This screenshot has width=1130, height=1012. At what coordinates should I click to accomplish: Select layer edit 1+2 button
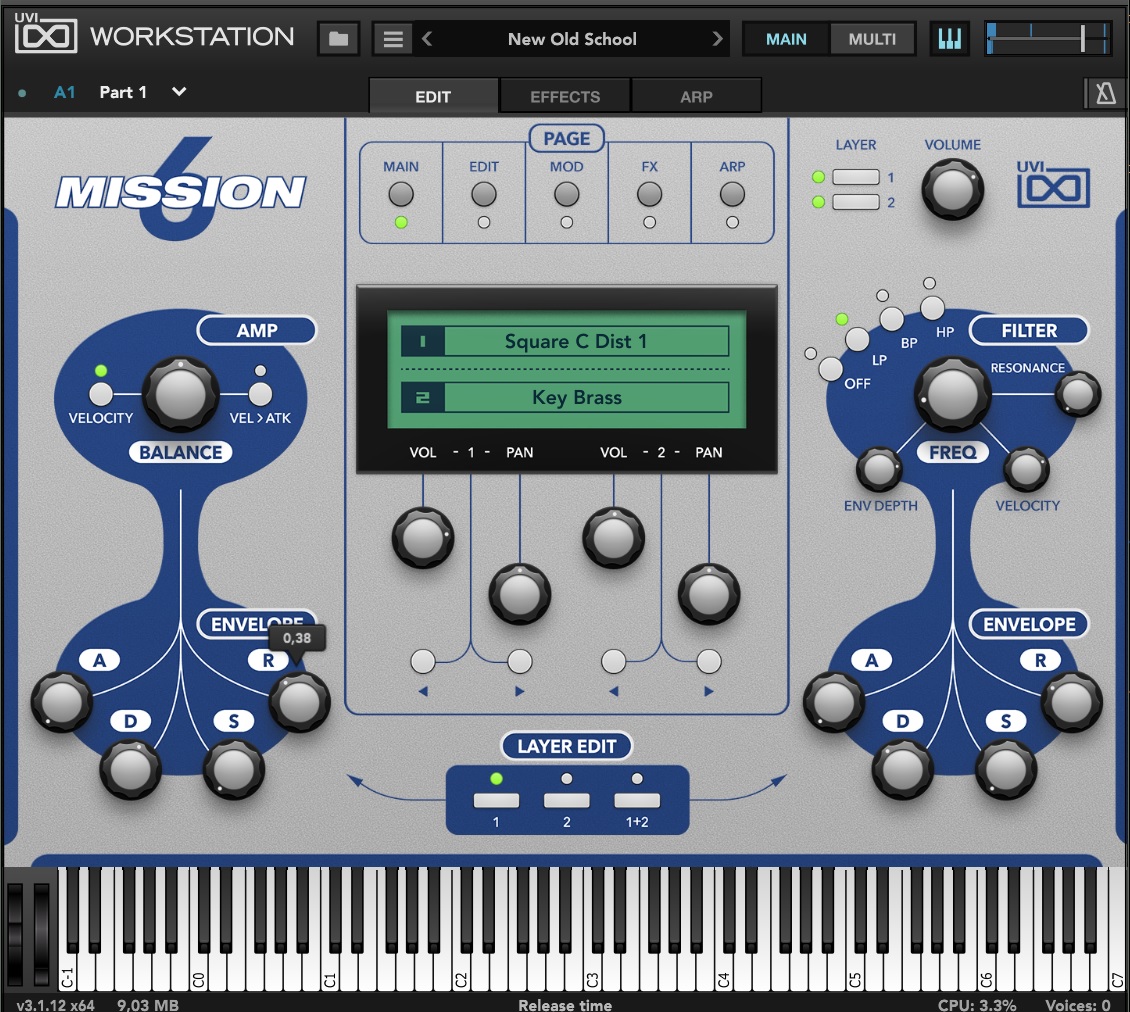point(637,800)
